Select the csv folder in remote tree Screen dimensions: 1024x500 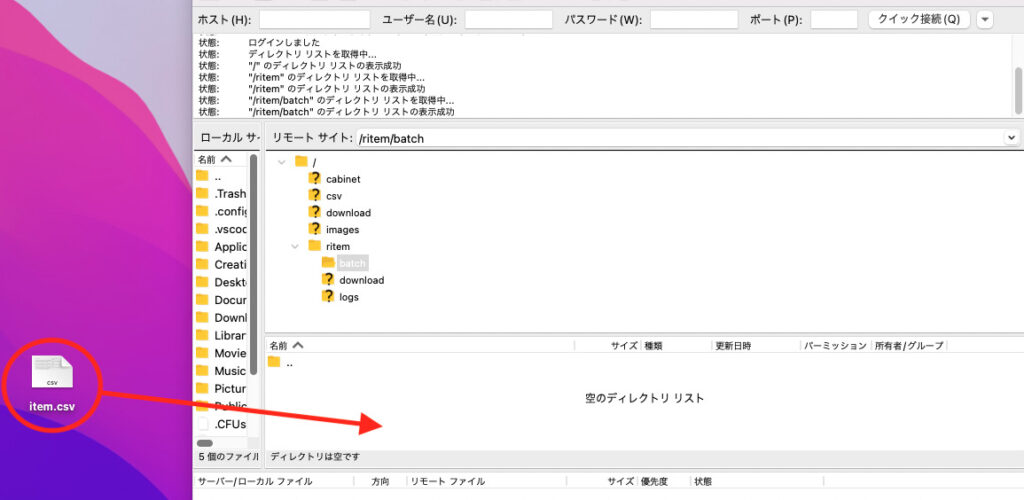point(334,196)
